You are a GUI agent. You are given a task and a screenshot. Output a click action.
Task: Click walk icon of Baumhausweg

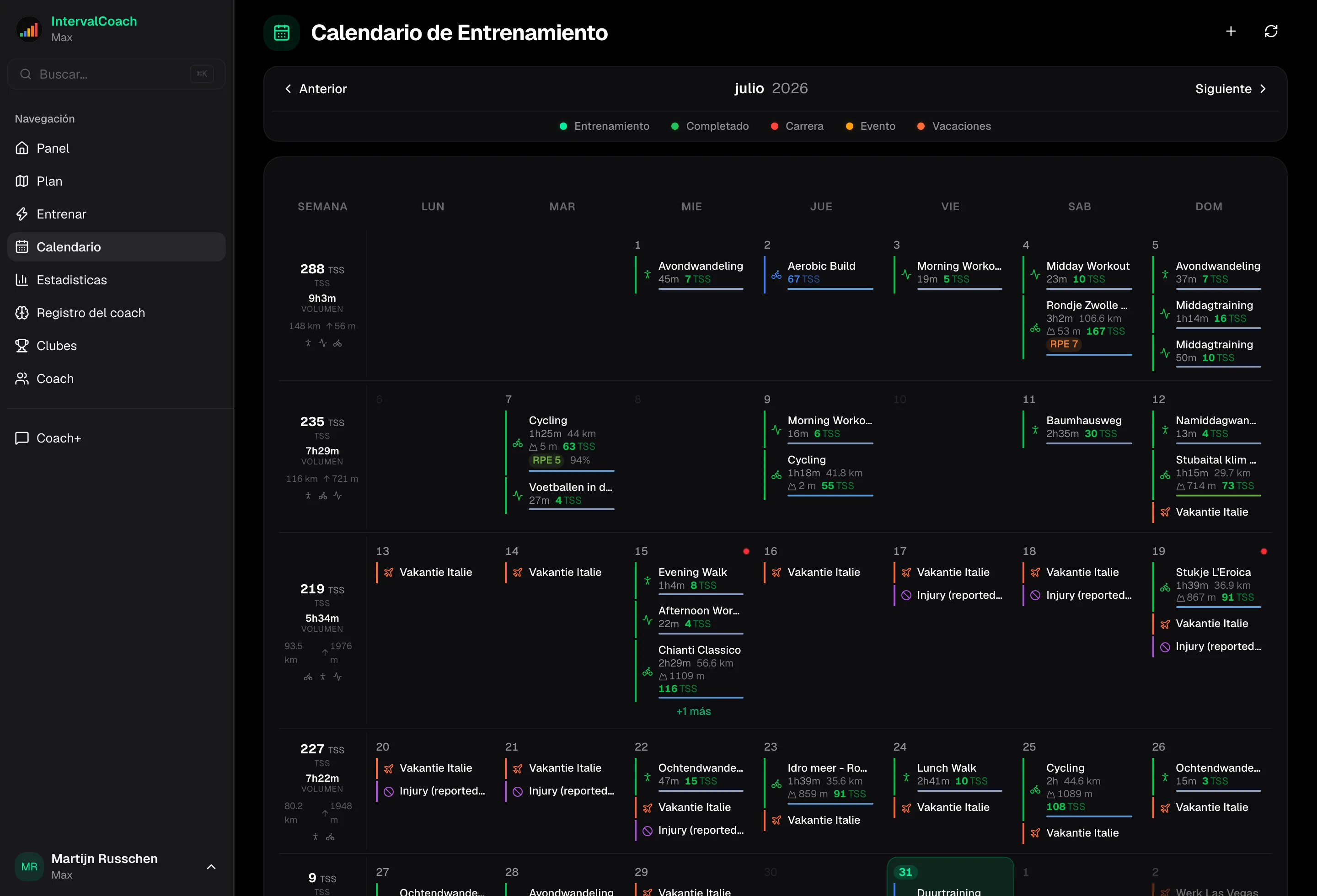coord(1035,429)
